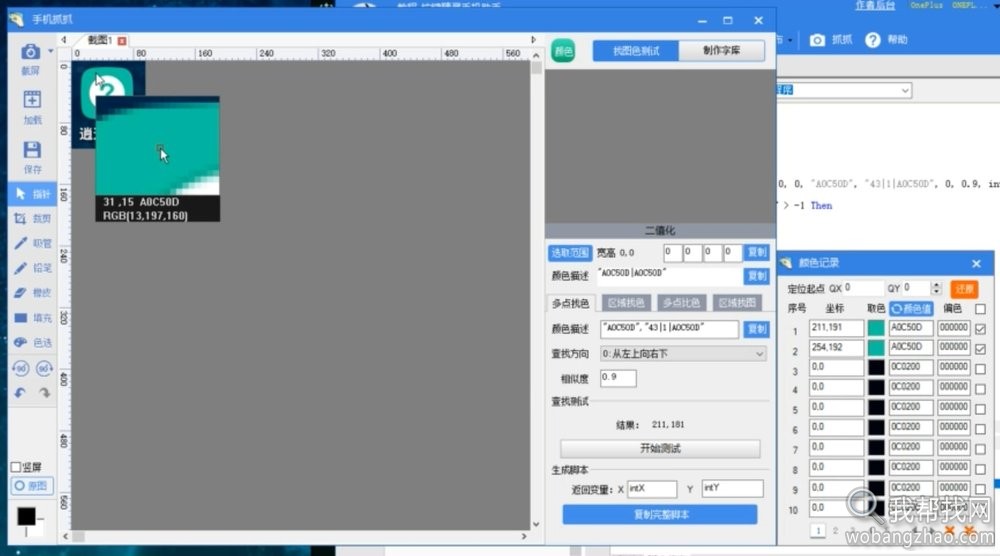This screenshot has height=556, width=1000.
Task: Select the 原图 radio option
Action: point(32,486)
